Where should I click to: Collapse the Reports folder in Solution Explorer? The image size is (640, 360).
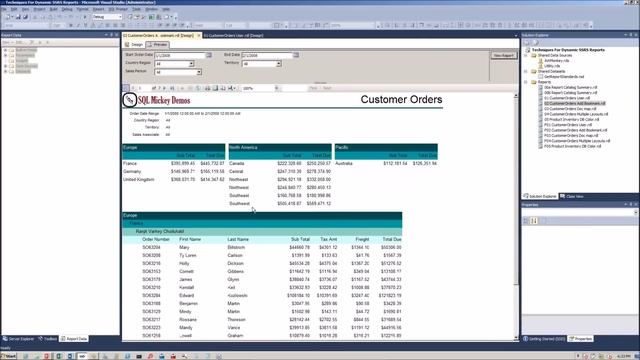526,82
